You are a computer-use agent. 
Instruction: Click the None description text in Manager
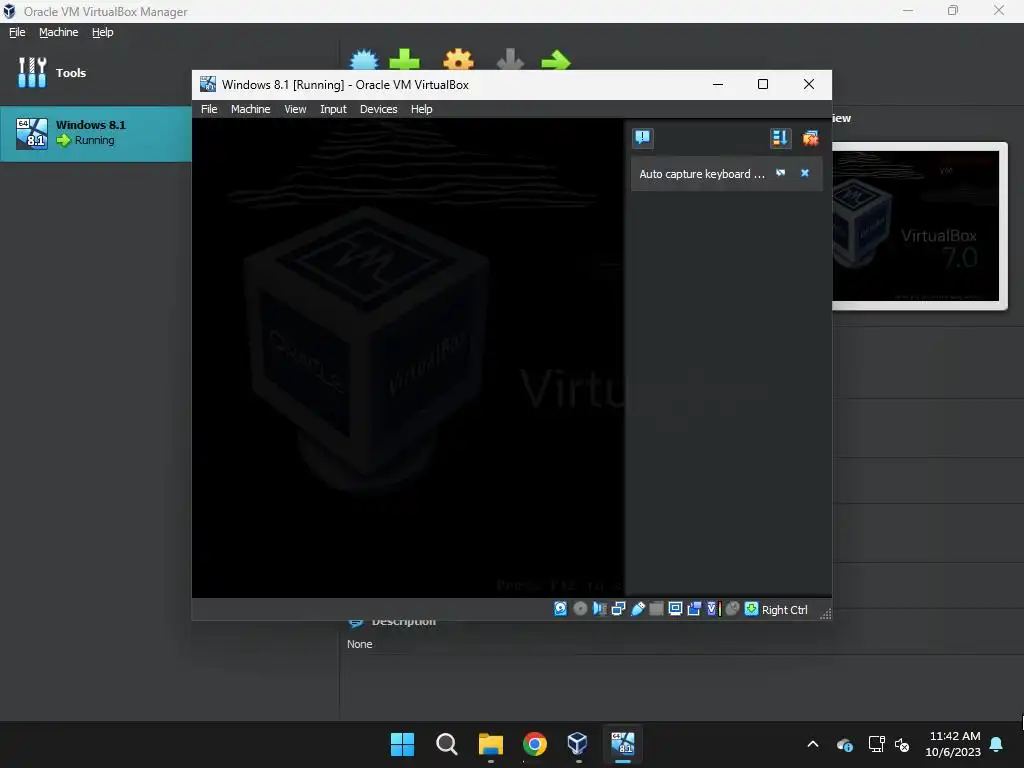click(359, 644)
